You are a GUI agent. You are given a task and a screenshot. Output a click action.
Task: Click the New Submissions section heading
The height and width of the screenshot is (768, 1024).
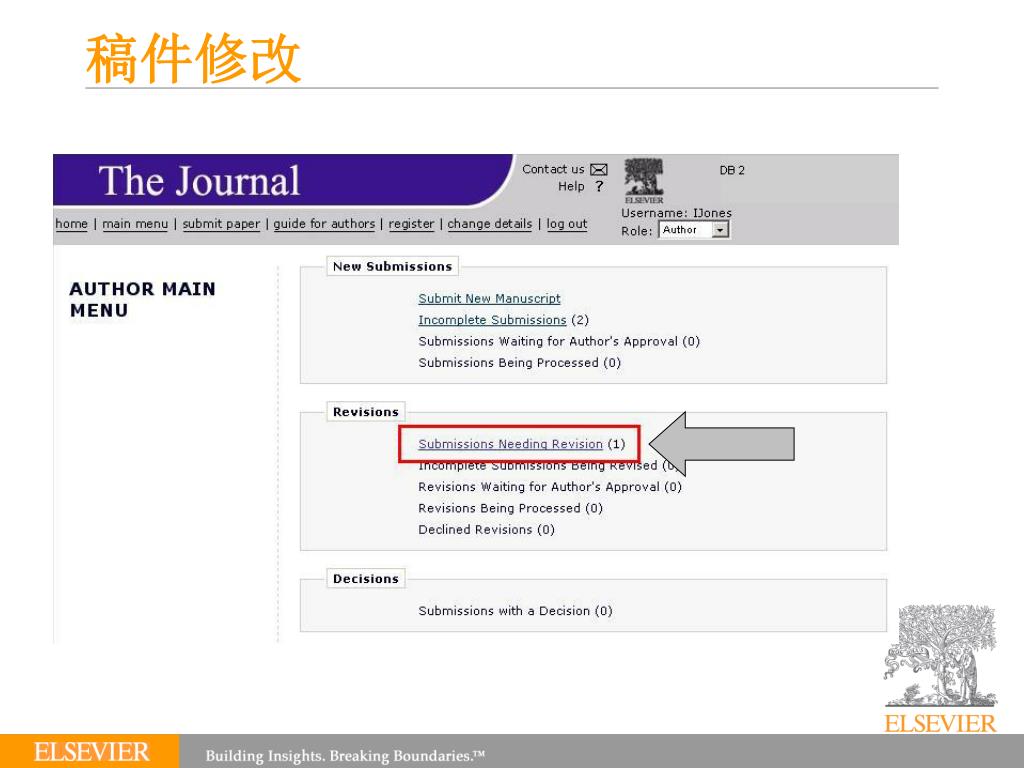click(392, 266)
